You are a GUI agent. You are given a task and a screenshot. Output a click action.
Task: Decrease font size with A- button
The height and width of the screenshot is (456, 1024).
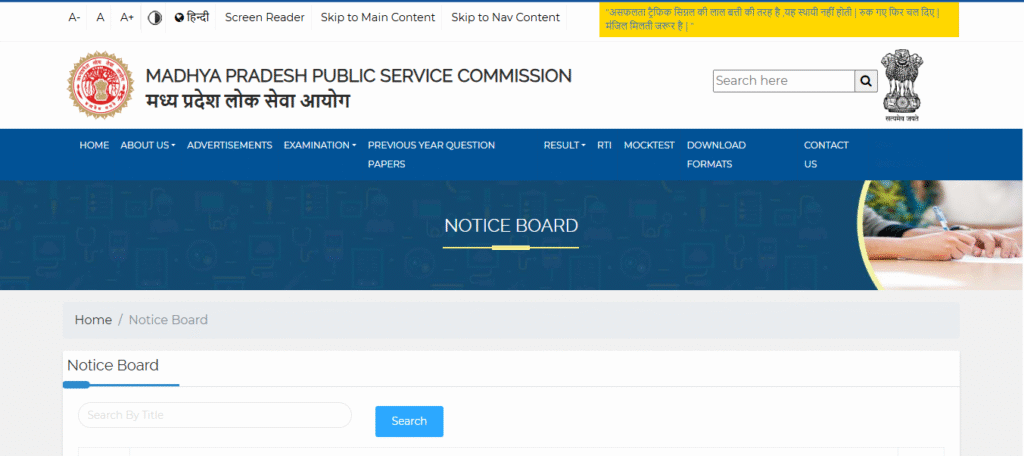[74, 17]
